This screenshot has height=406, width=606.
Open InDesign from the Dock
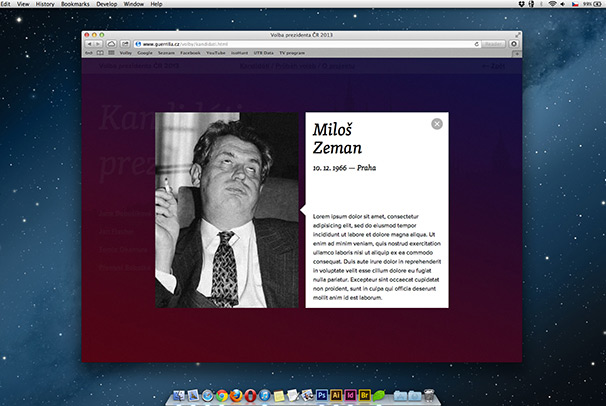point(352,395)
